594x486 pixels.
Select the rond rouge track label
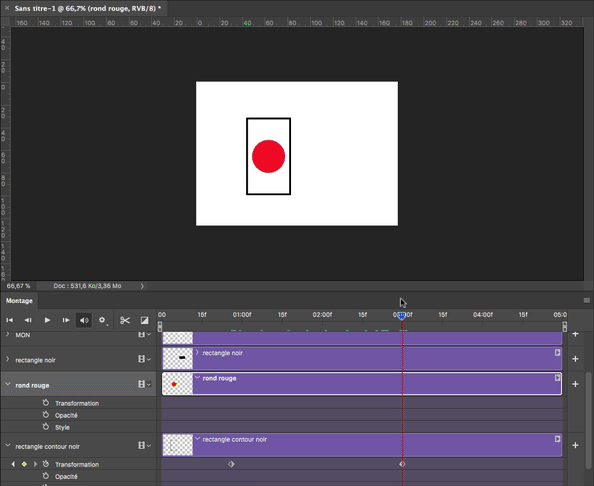(32, 385)
